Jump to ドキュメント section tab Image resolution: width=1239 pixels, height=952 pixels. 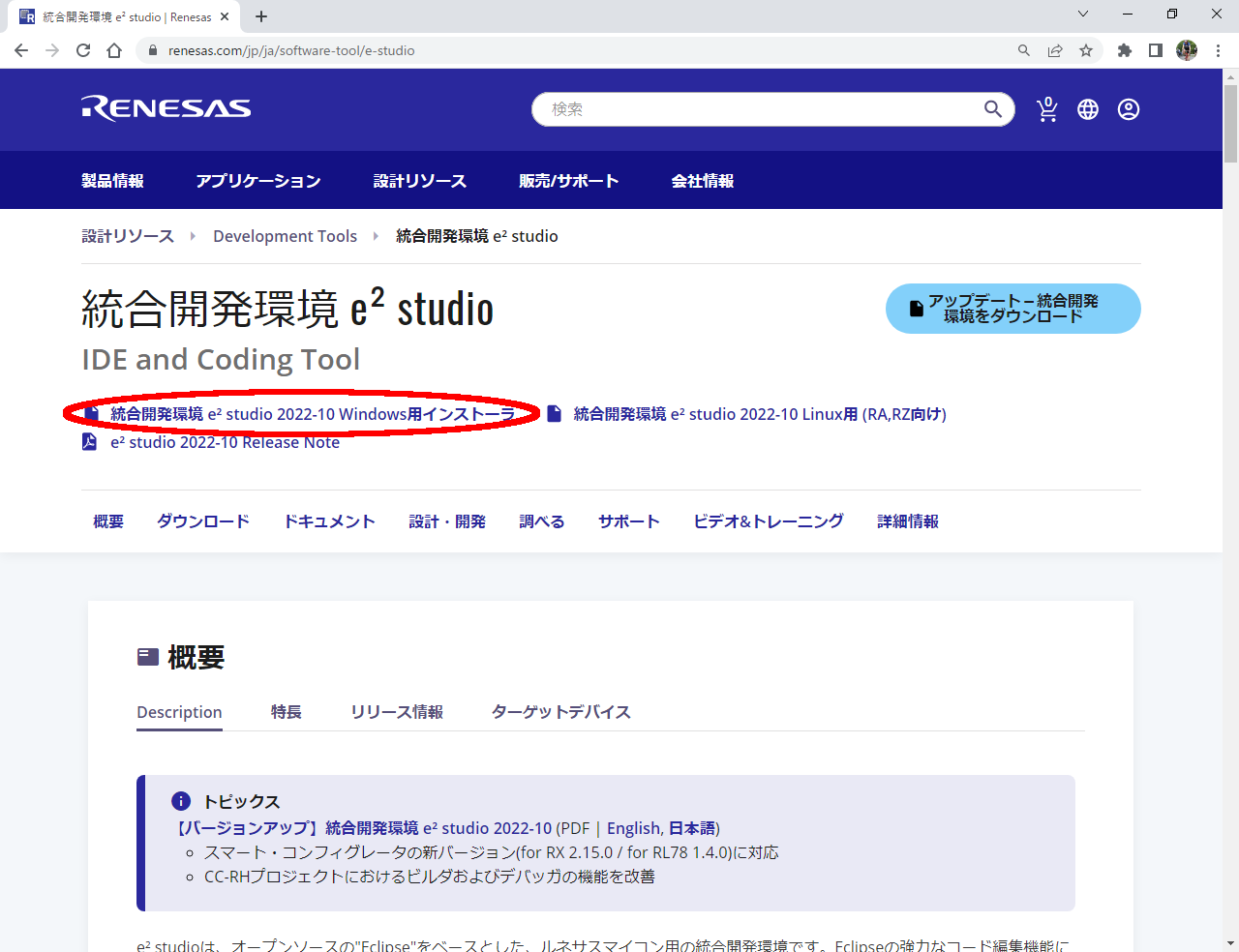pos(329,521)
